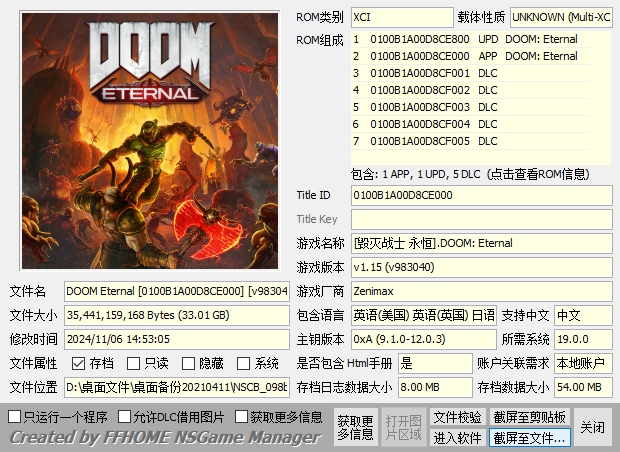Image resolution: width=620 pixels, height=452 pixels.
Task: Click the 游戏名称 game name field
Action: (x=482, y=243)
